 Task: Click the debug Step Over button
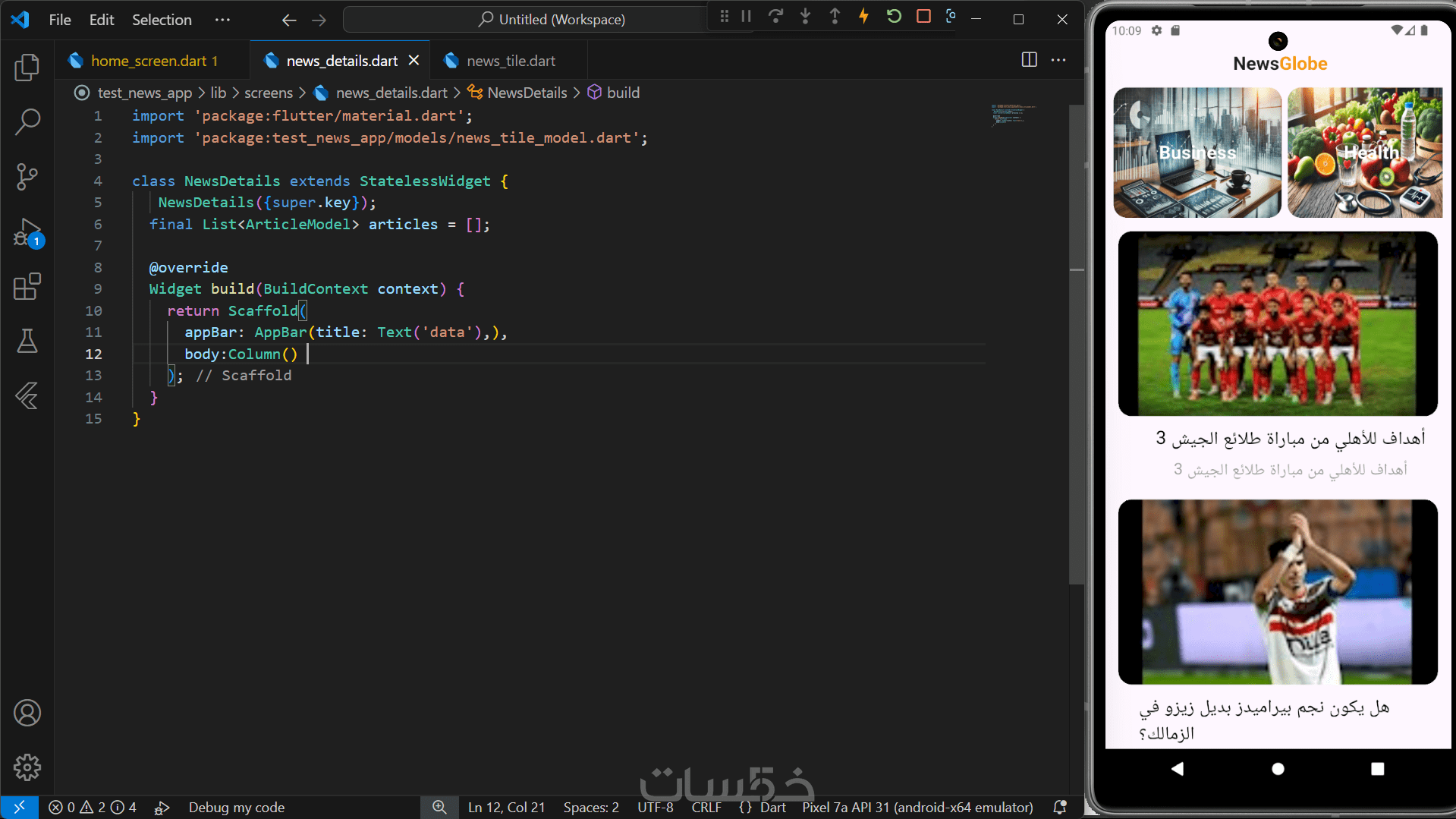click(775, 16)
